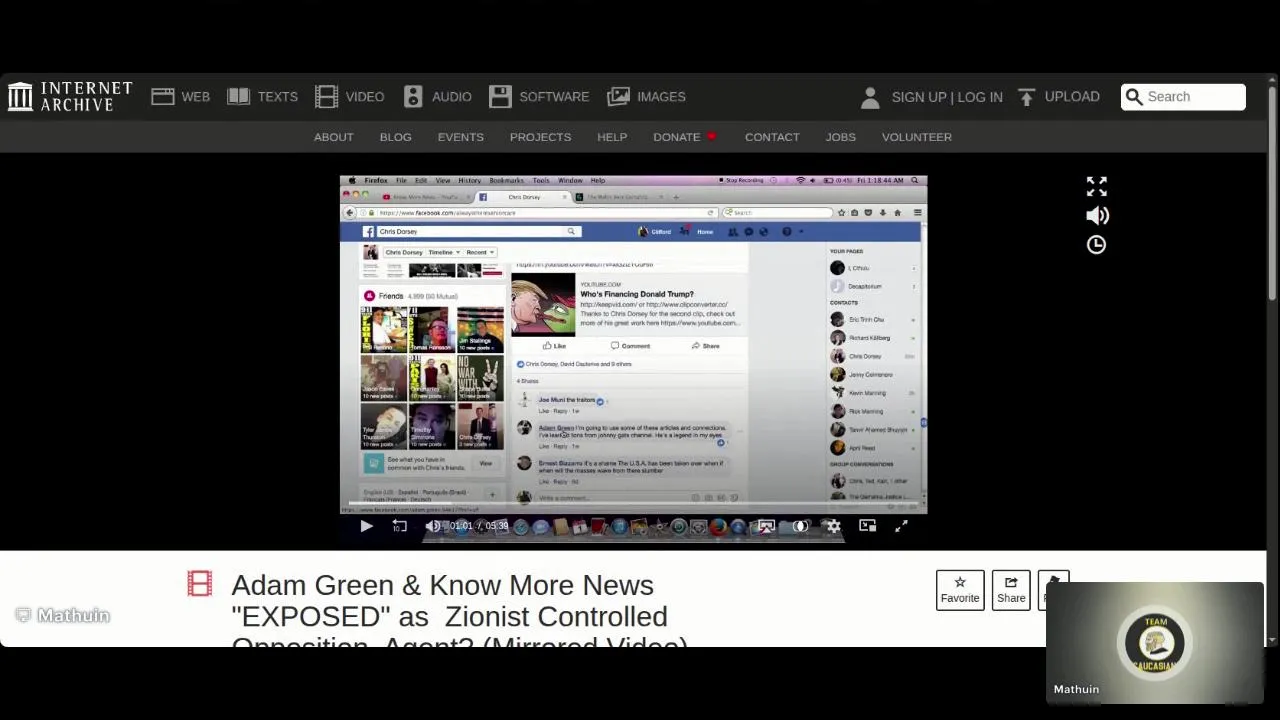Rewind the video ten seconds
The image size is (1280, 720).
pos(399,526)
